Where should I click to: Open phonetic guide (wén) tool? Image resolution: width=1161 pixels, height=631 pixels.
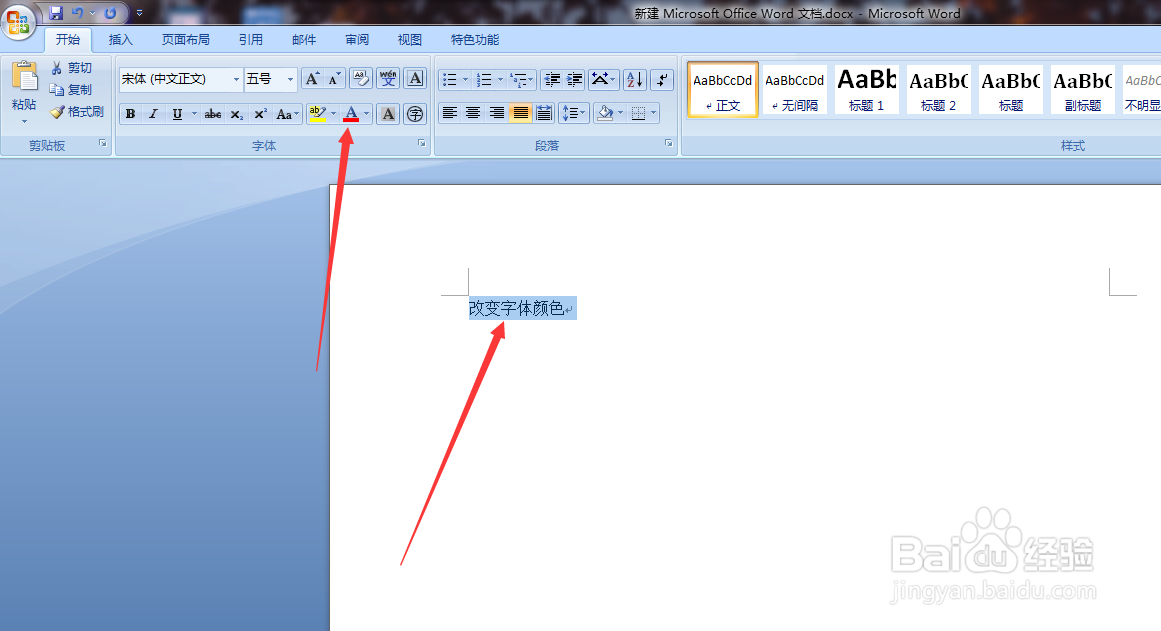(x=388, y=79)
